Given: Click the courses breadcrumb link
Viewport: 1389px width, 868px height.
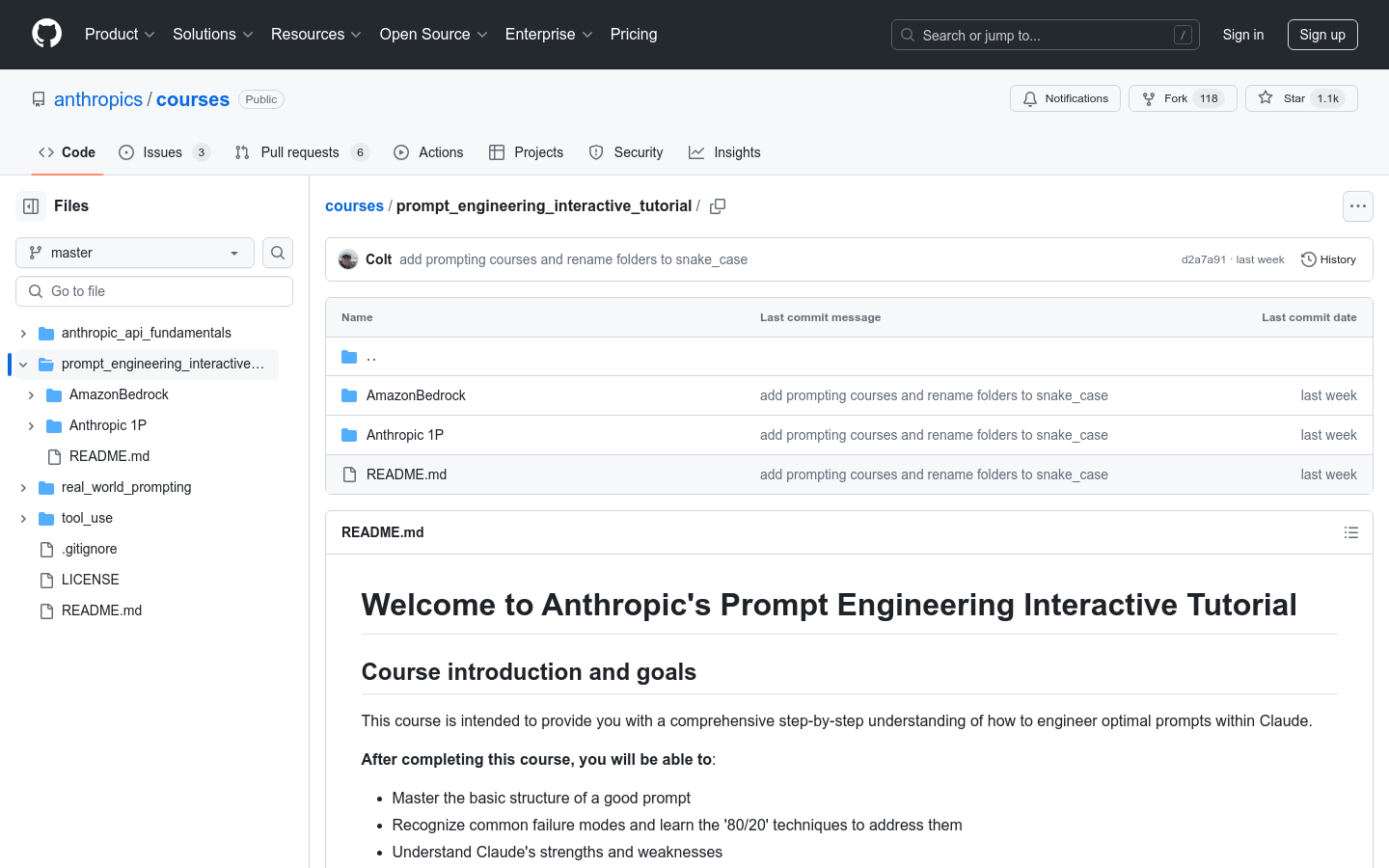Looking at the screenshot, I should tap(354, 205).
